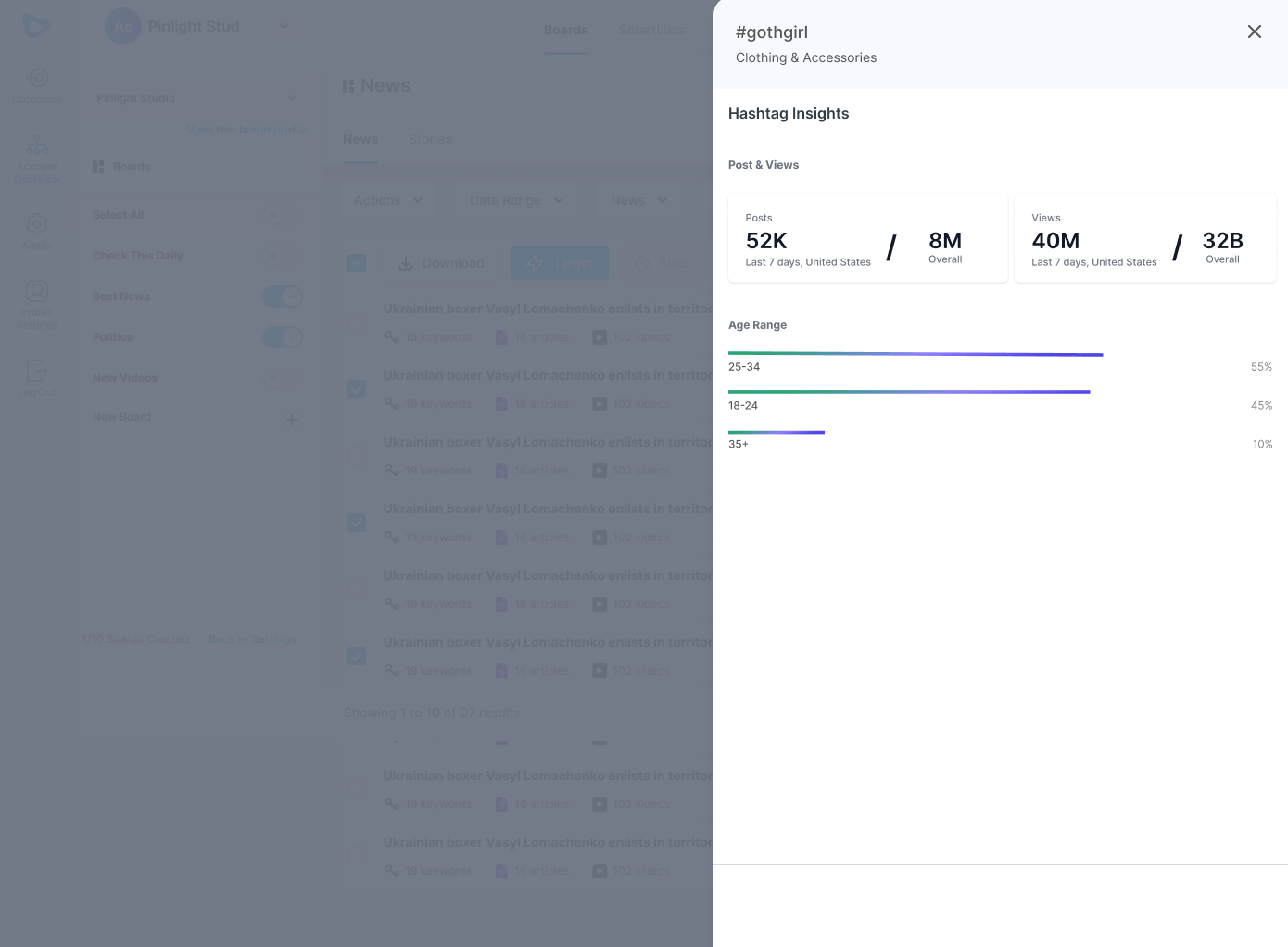This screenshot has width=1288, height=947.
Task: Click the View this brand profile link
Action: (247, 130)
